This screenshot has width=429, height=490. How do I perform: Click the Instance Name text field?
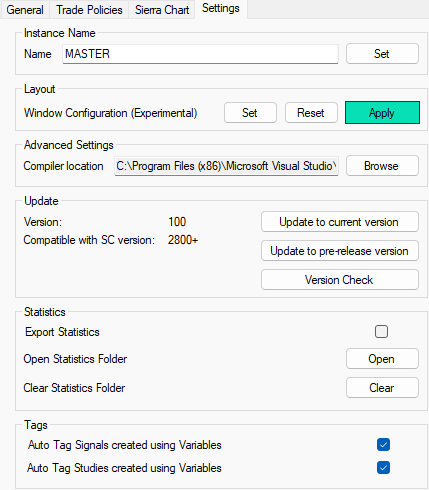tap(200, 54)
